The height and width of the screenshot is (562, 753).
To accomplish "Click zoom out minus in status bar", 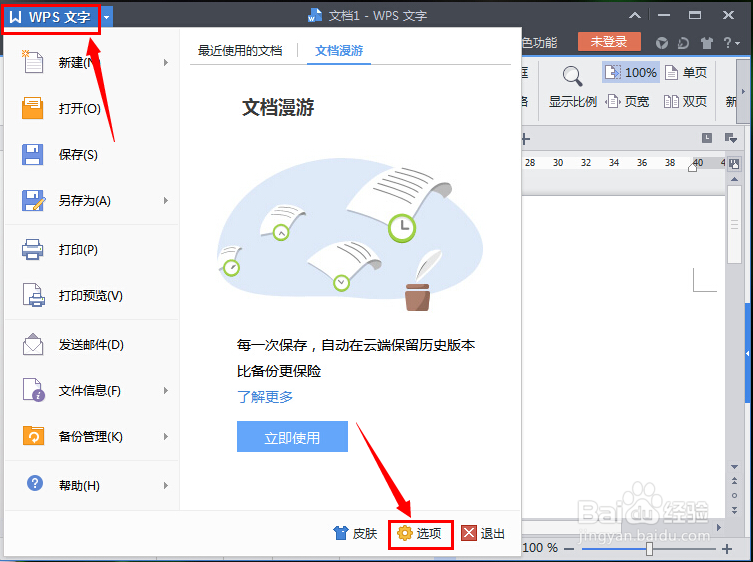I will [569, 549].
